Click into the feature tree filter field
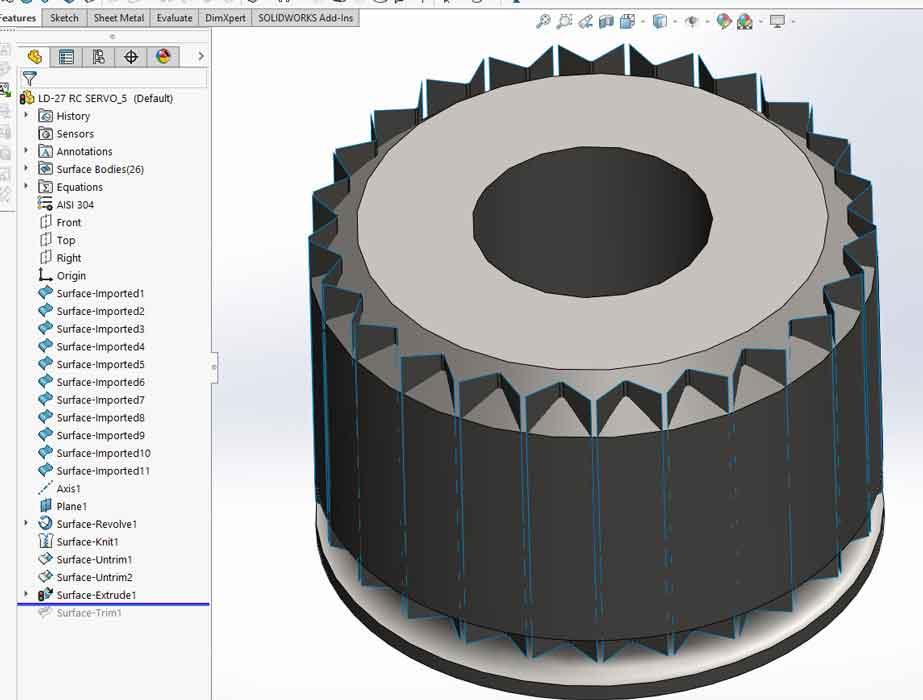The image size is (923, 700). pyautogui.click(x=114, y=78)
